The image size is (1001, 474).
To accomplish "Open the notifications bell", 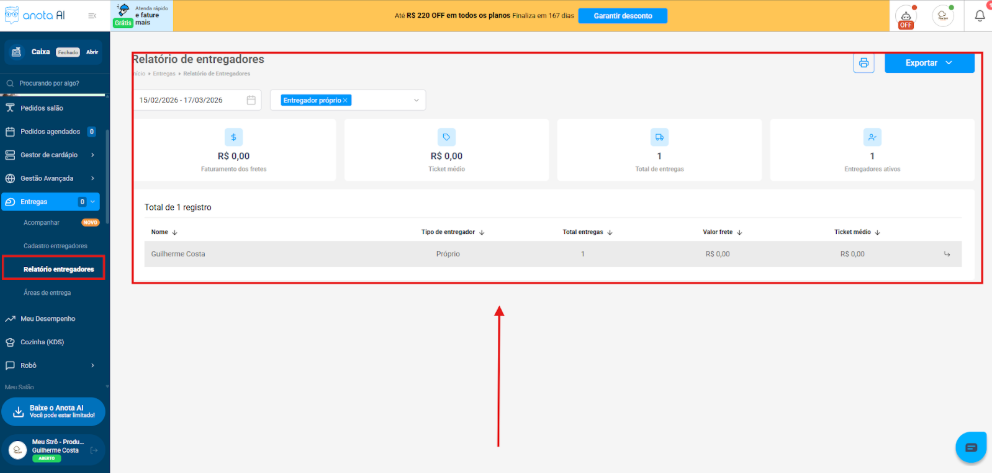I will click(980, 16).
